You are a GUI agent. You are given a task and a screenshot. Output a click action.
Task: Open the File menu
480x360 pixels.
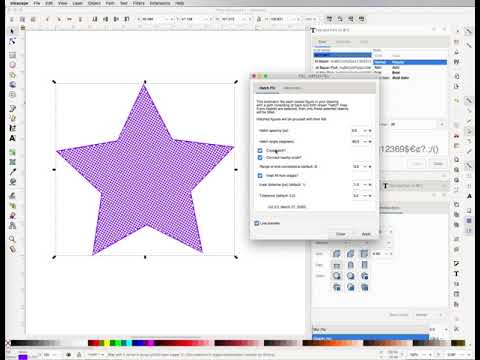(37, 3)
